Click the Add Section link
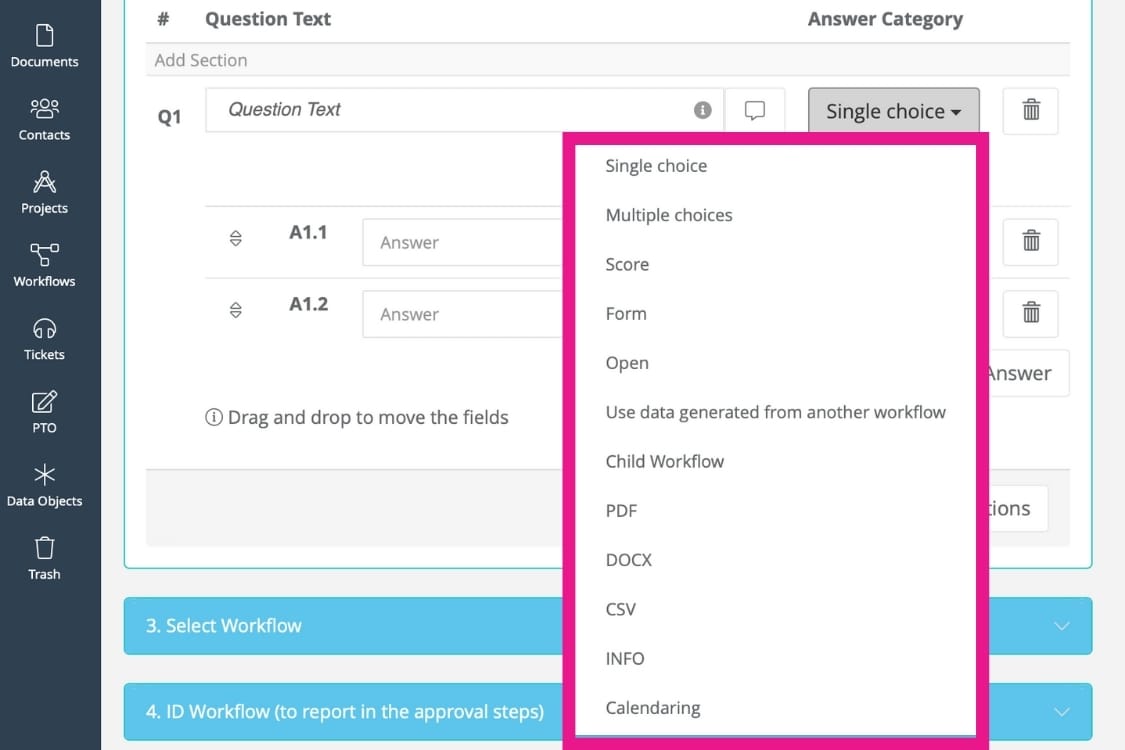This screenshot has height=750, width=1125. [201, 60]
